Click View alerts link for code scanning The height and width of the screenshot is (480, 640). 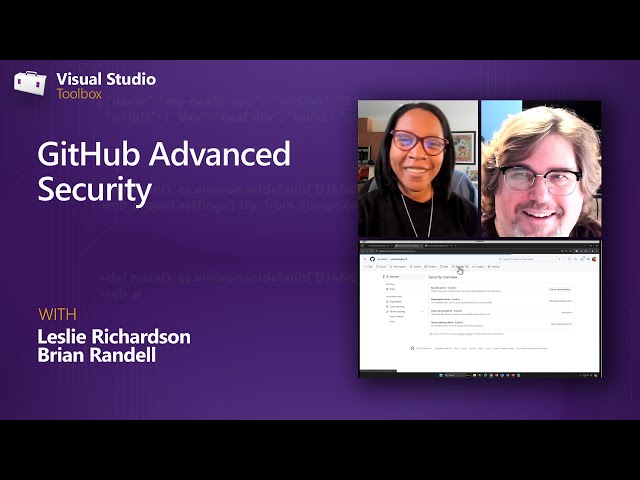coord(567,312)
